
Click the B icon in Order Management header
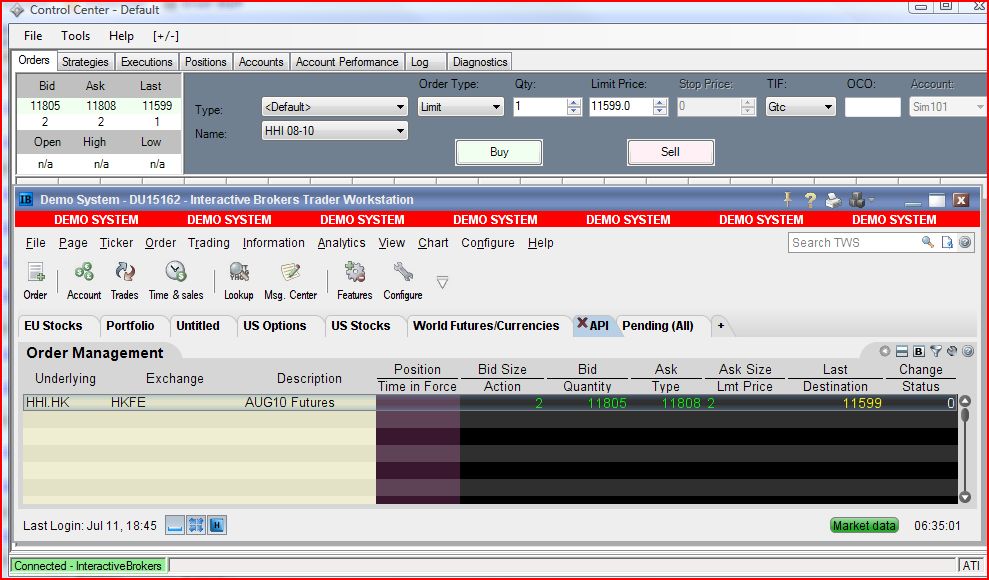coord(919,352)
